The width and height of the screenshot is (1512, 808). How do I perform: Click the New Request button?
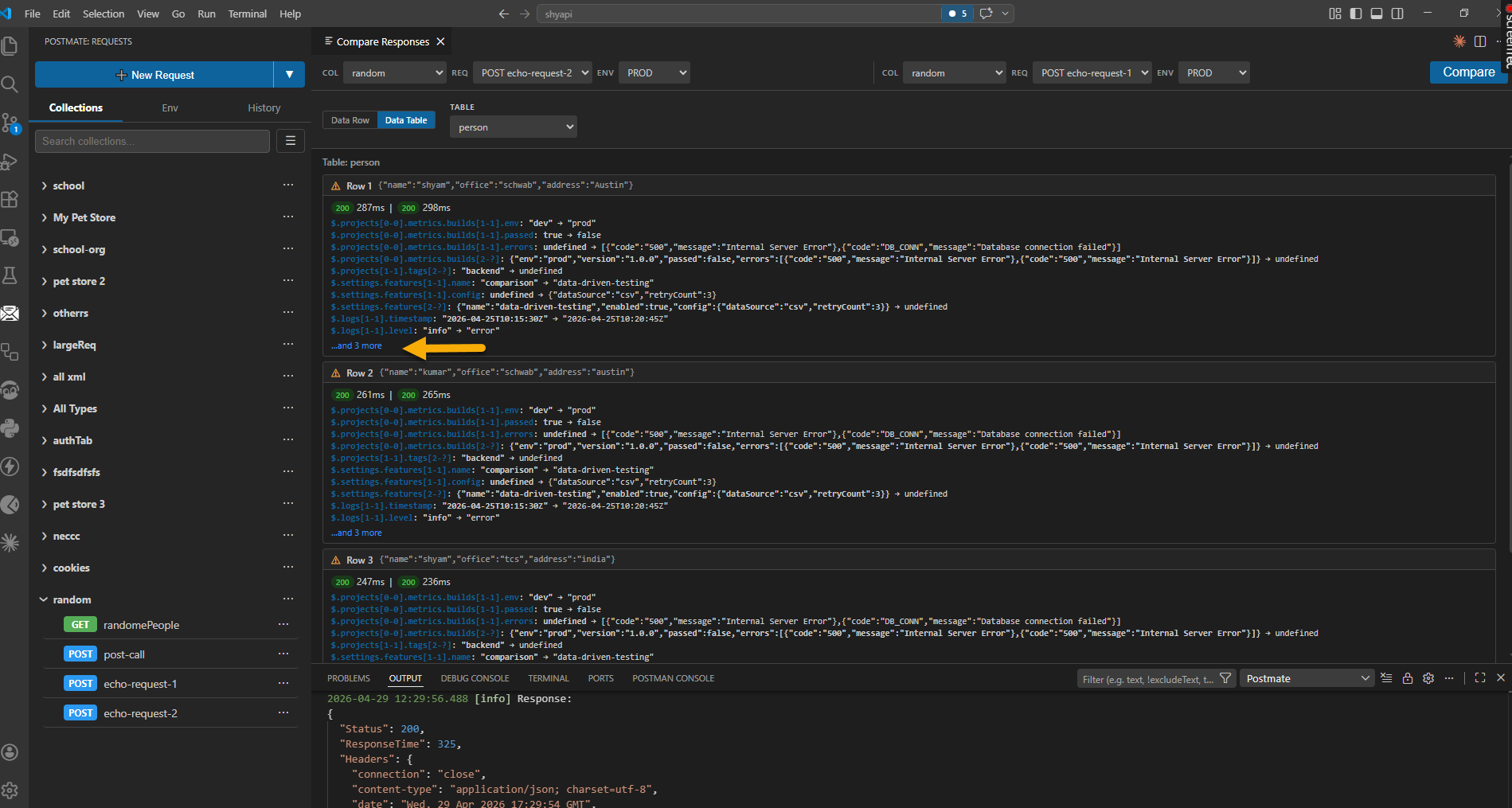tap(154, 75)
